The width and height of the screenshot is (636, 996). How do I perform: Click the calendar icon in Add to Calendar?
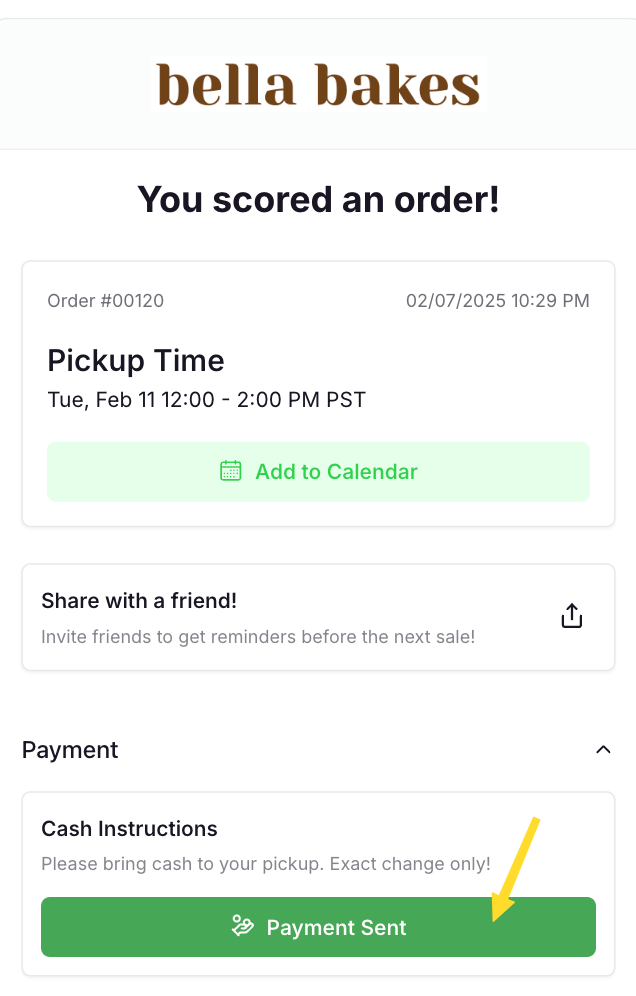tap(231, 471)
